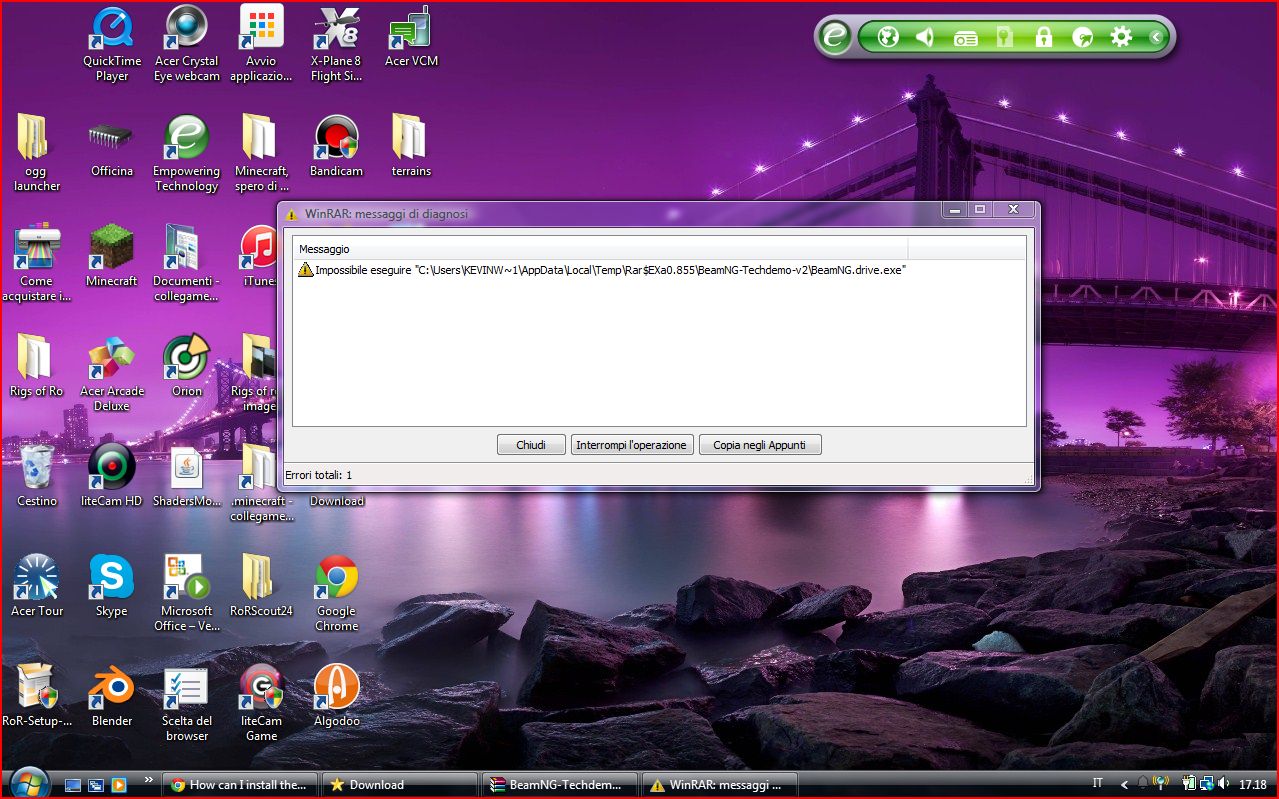Select the terrains folder
Screen dimensions: 1279x799
point(411,146)
